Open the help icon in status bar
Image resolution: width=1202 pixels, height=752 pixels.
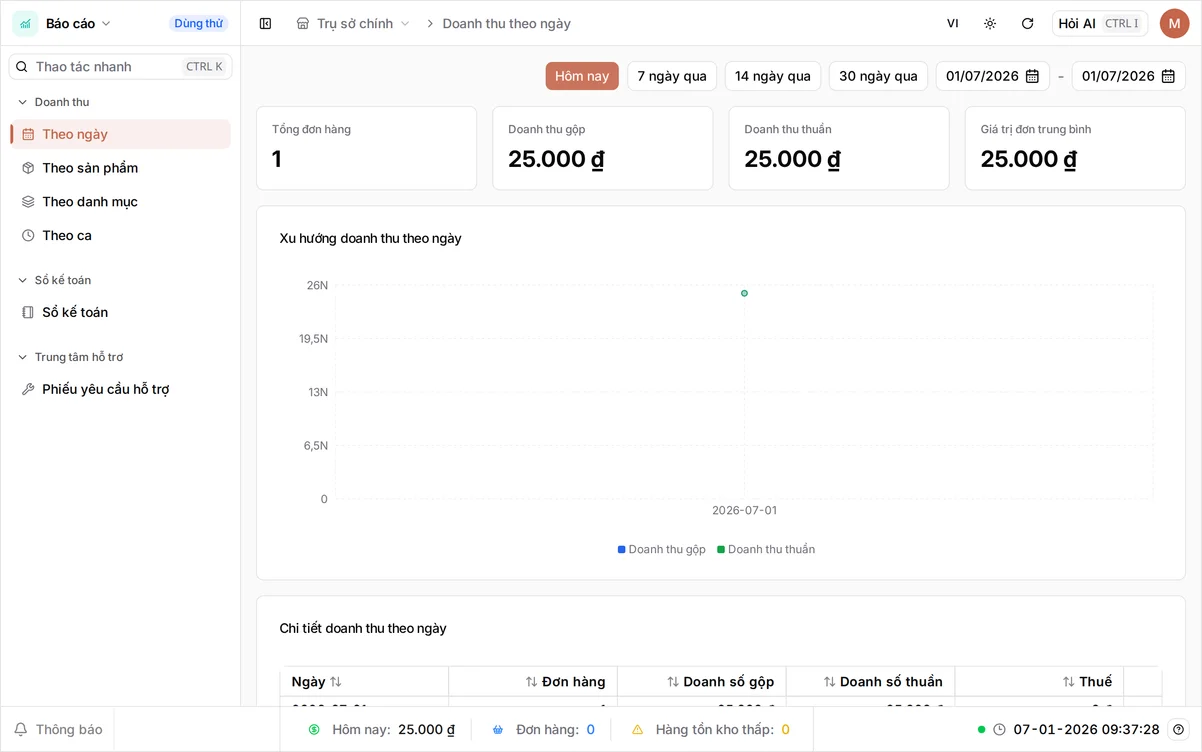1179,729
